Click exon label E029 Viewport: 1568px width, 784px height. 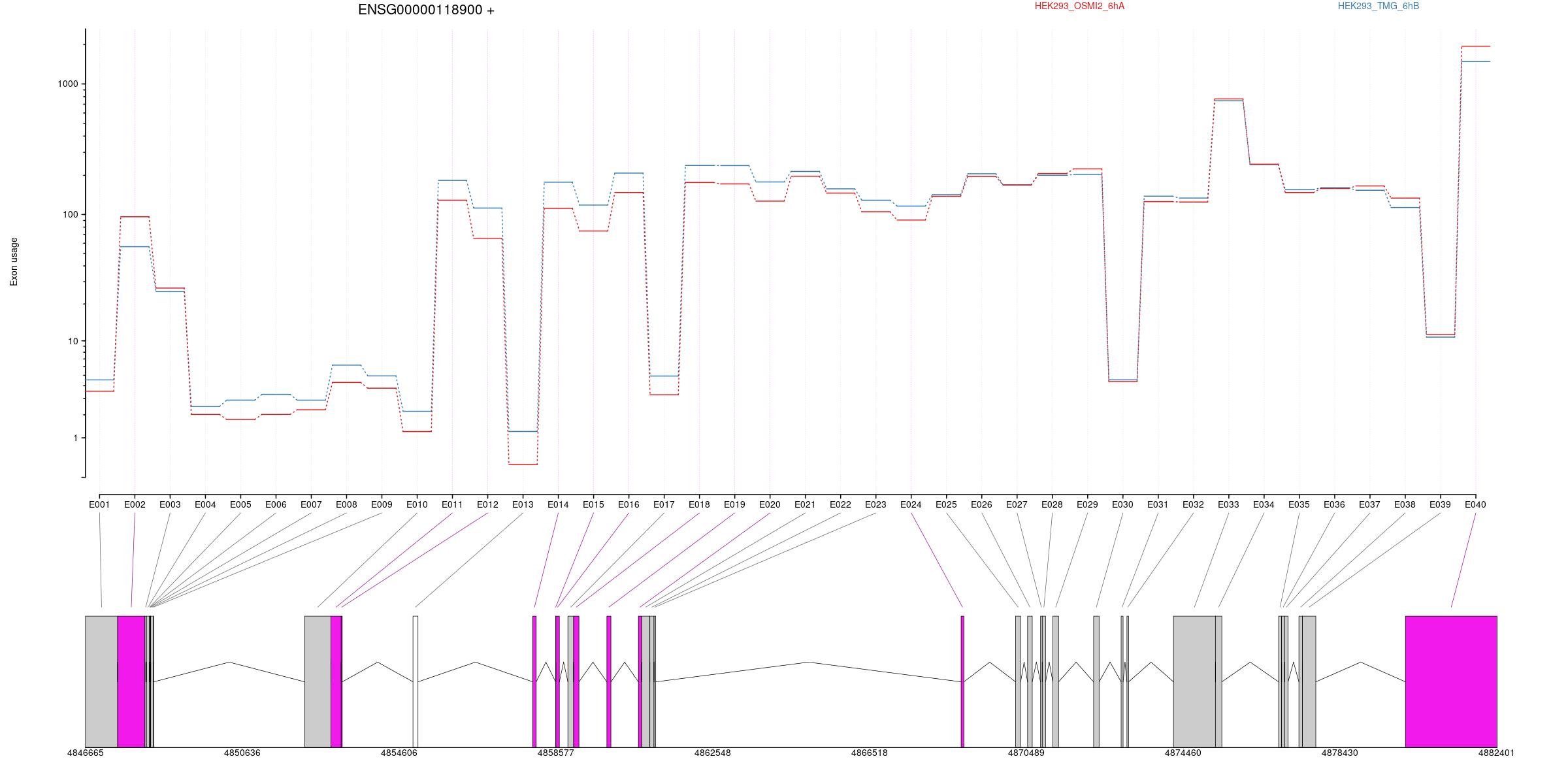(1087, 504)
